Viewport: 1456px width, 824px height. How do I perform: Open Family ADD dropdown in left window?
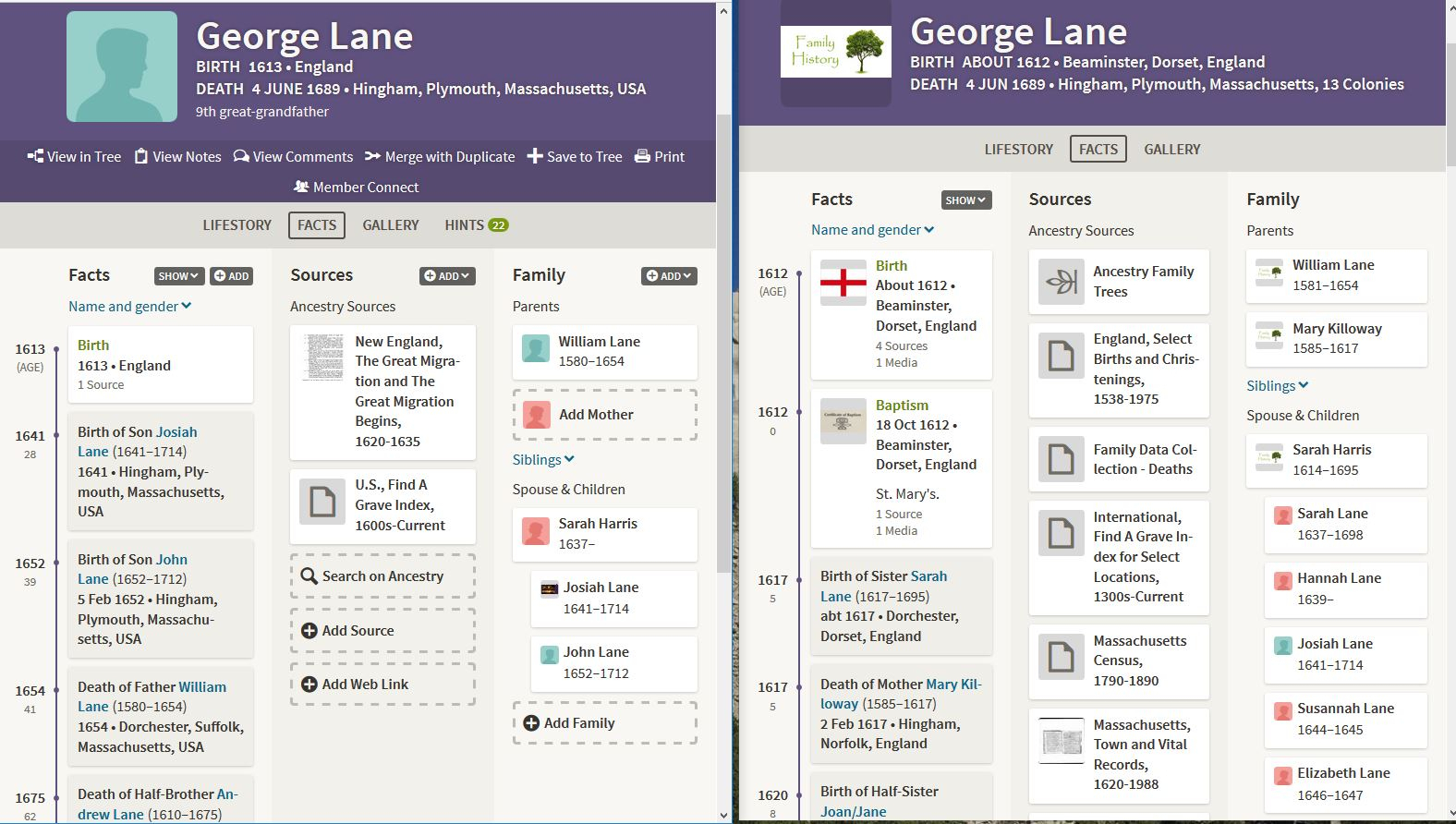(669, 276)
